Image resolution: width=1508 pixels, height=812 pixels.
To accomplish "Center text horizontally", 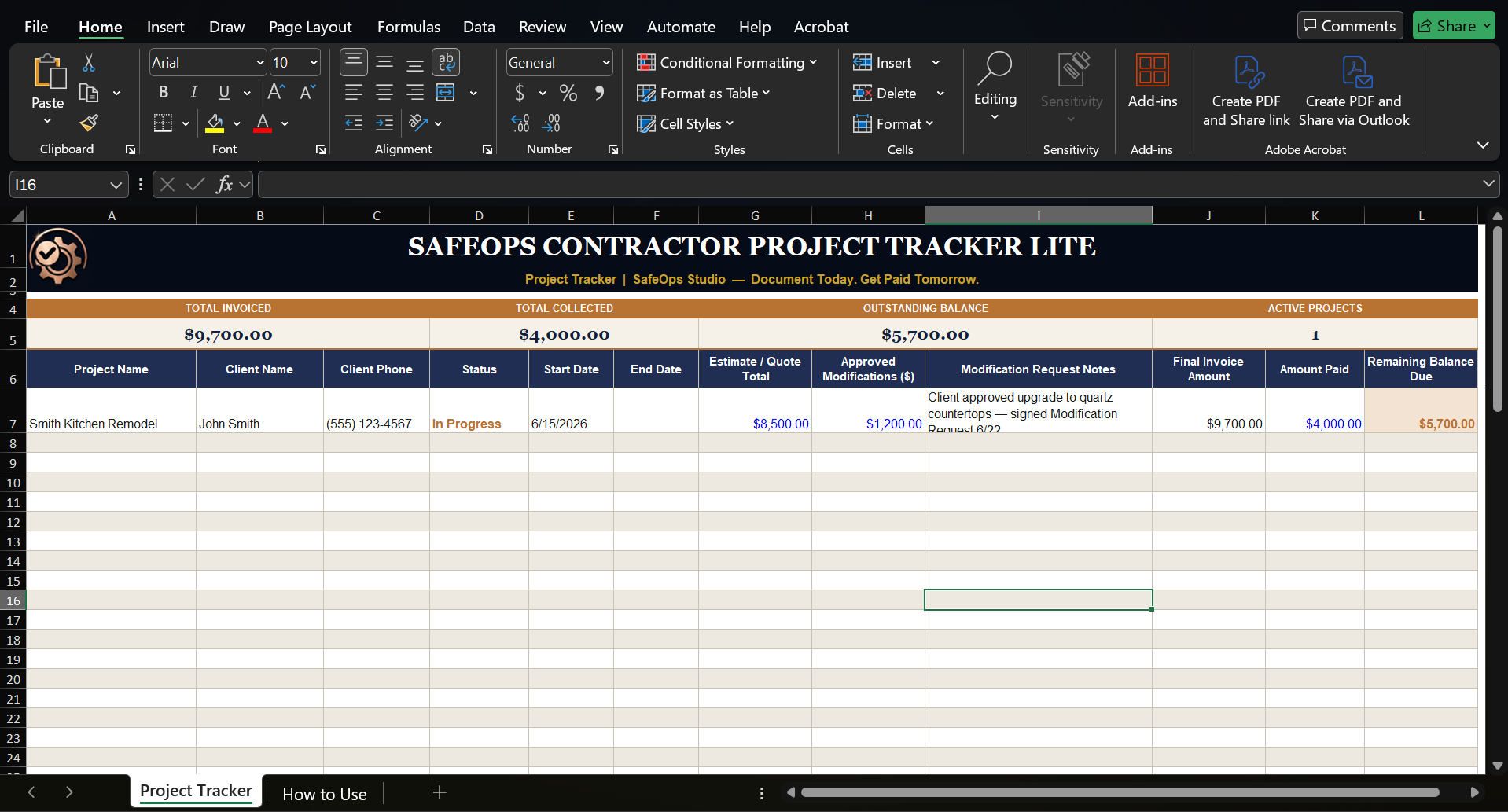I will (384, 93).
